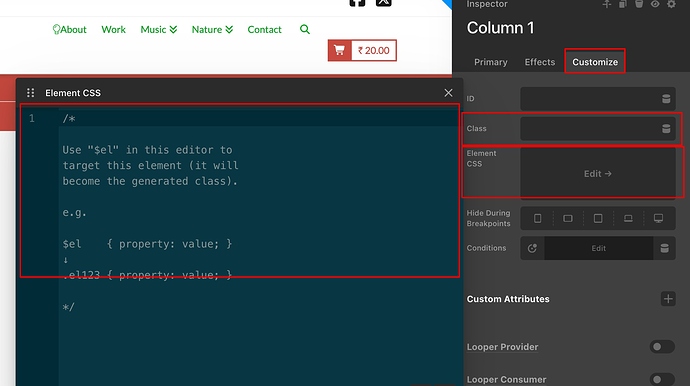Hide element on smallest phone breakpoint
The height and width of the screenshot is (386, 690).
[537, 218]
